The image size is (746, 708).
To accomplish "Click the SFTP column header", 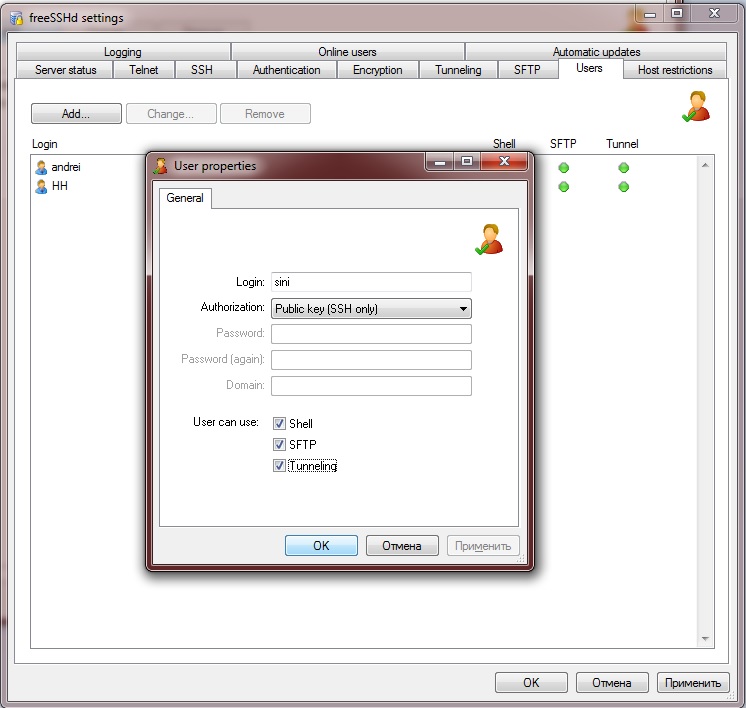I will (563, 144).
